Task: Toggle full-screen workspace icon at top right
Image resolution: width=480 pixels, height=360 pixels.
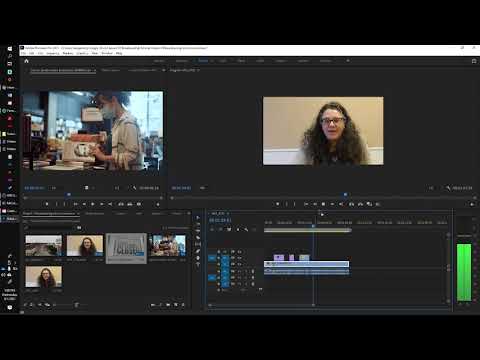Action: point(474,61)
